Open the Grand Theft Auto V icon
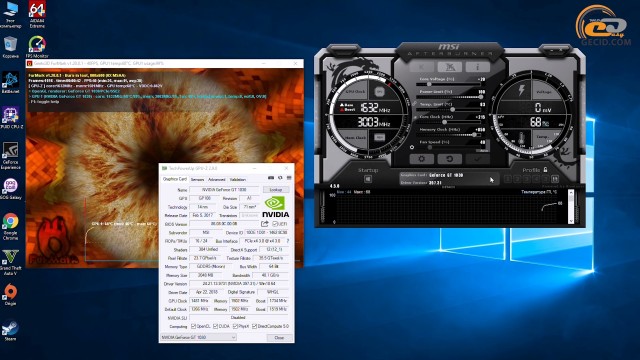This screenshot has height=360, width=640. point(11,262)
